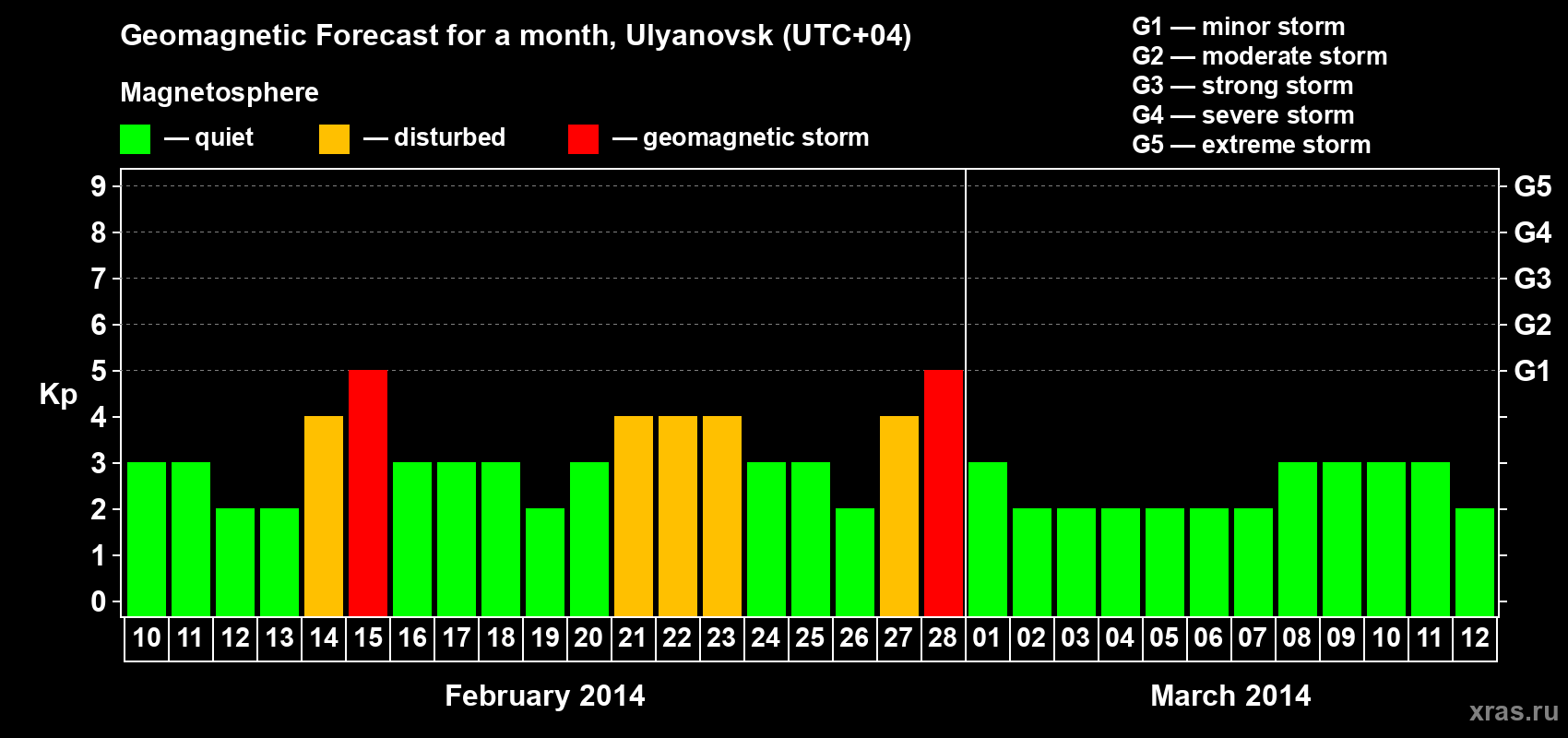Click the red geomagnetic storm legend swatch
The width and height of the screenshot is (1568, 738).
click(583, 139)
